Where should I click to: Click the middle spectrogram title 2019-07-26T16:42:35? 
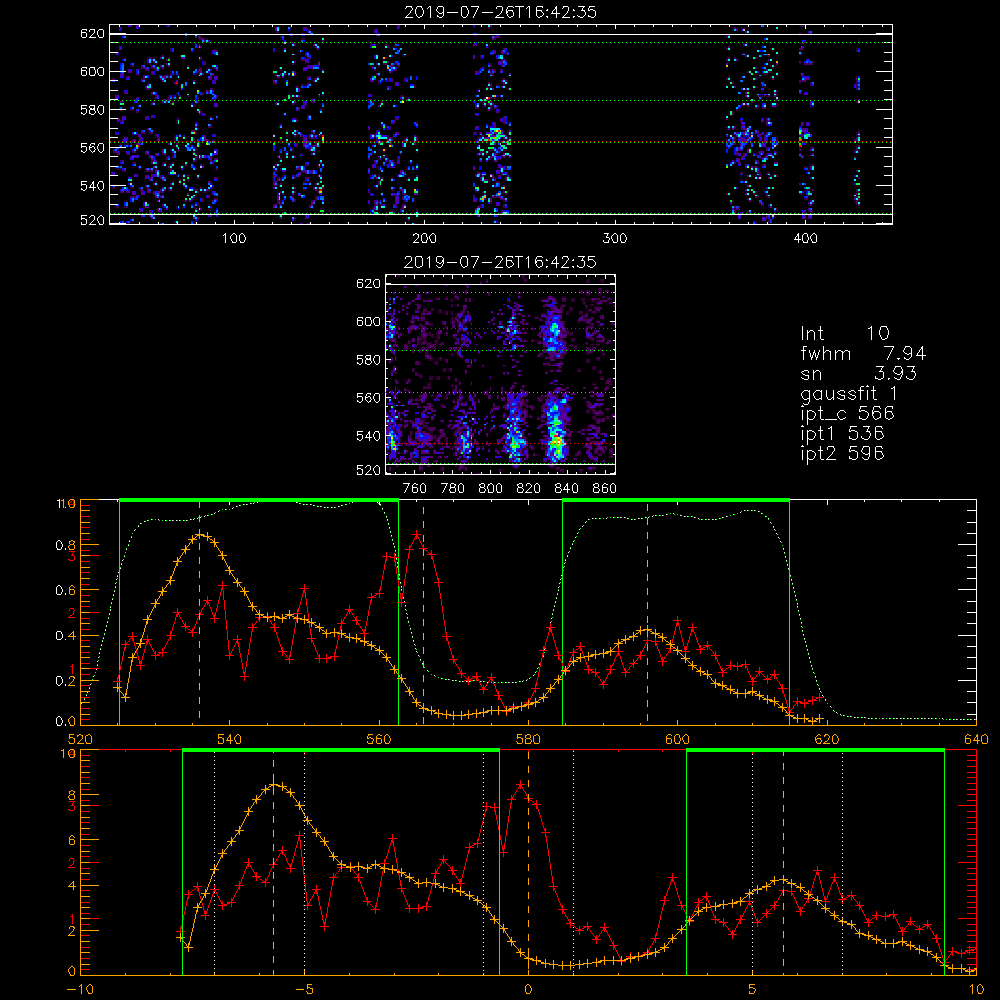point(500,262)
